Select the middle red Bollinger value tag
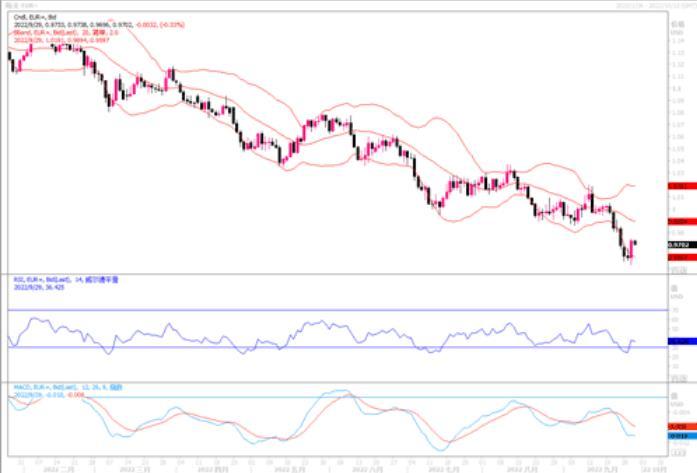 (x=678, y=221)
